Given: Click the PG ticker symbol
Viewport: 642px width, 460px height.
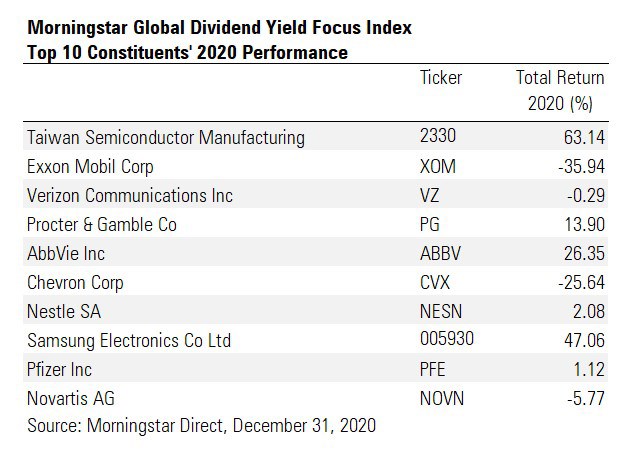Looking at the screenshot, I should click(x=431, y=224).
